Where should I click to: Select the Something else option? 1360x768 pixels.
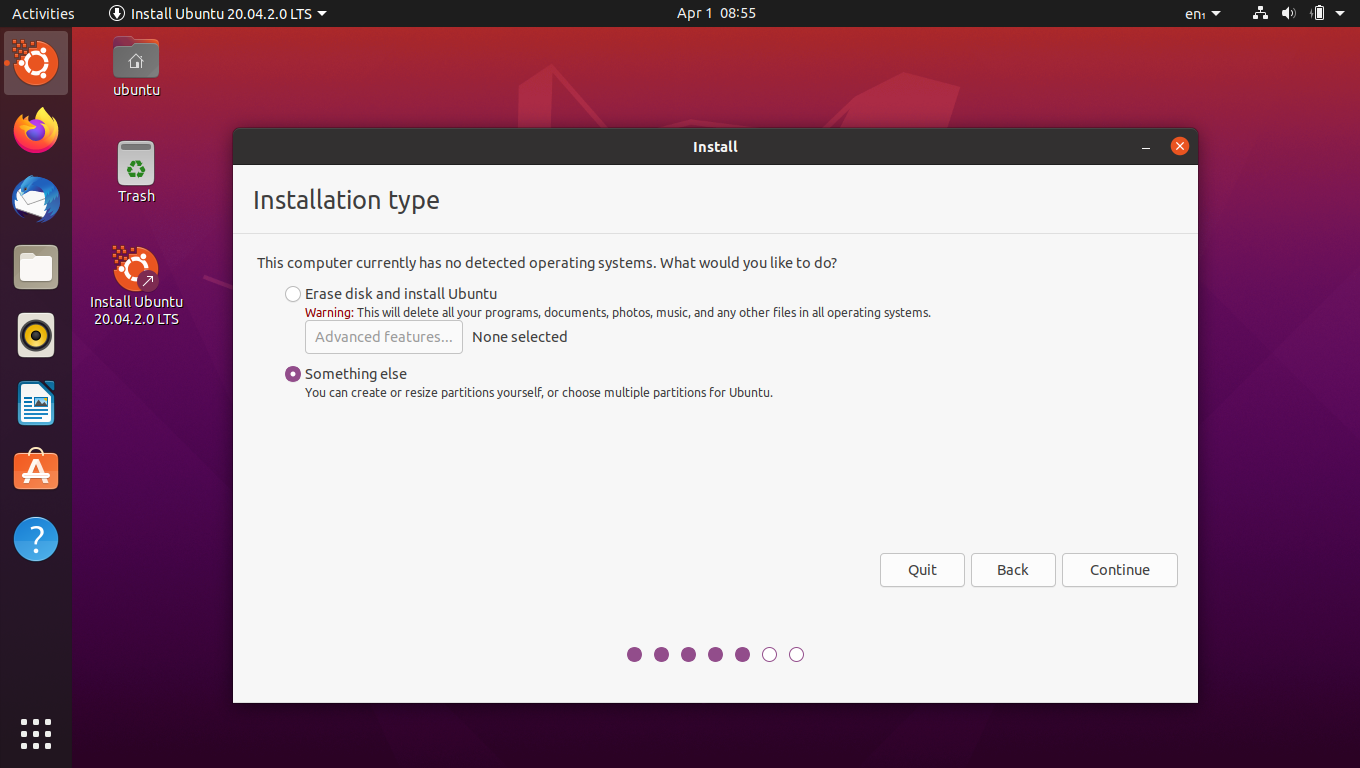tap(293, 374)
